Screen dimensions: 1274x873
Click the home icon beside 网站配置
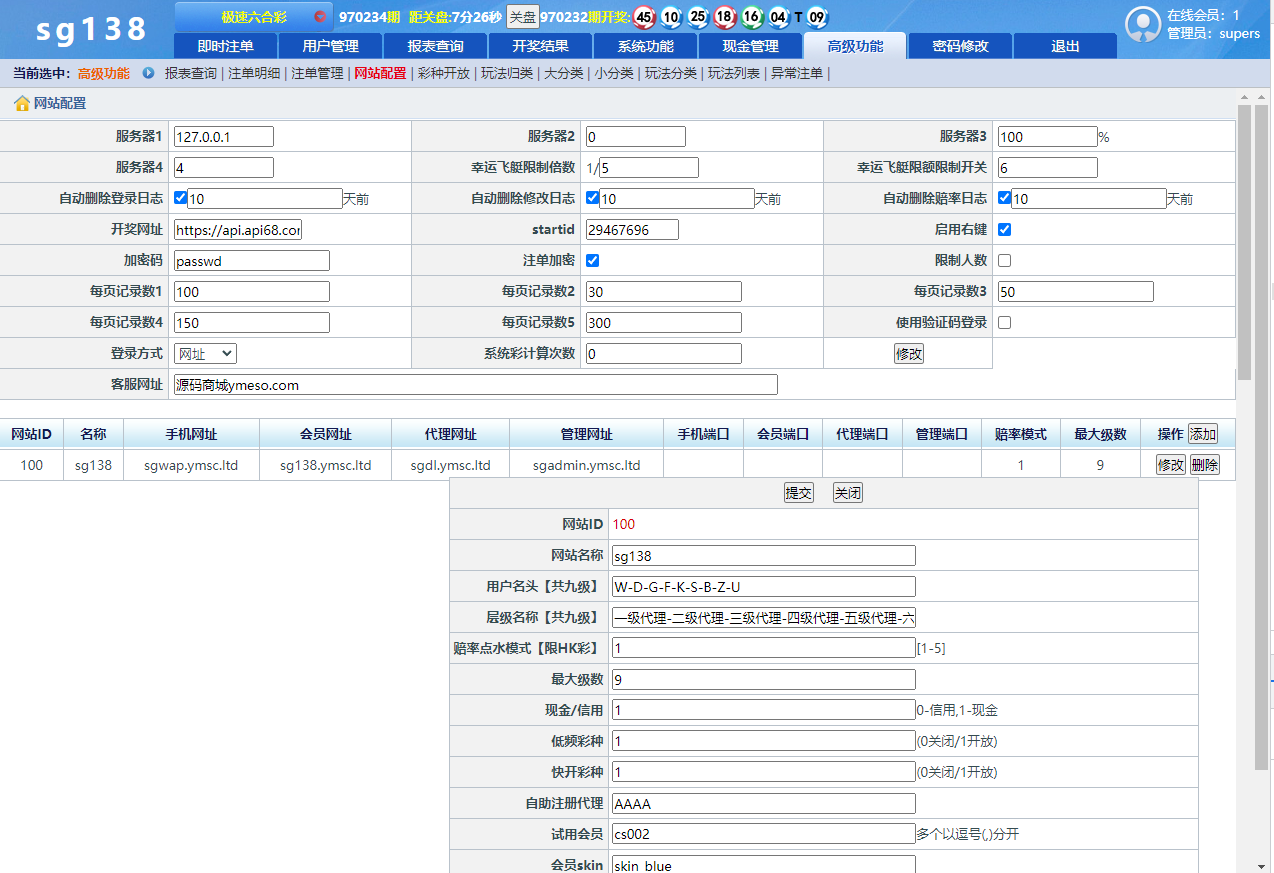(x=21, y=103)
